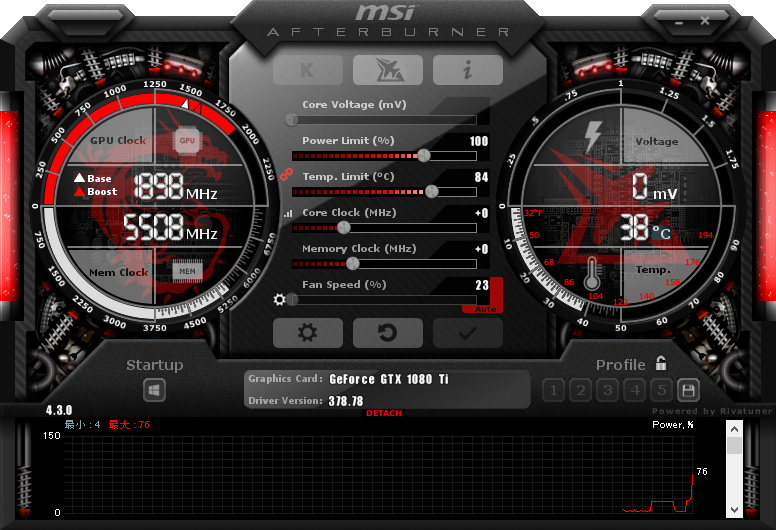Click the Fan Speed value 23
Image resolution: width=776 pixels, height=530 pixels.
click(482, 285)
